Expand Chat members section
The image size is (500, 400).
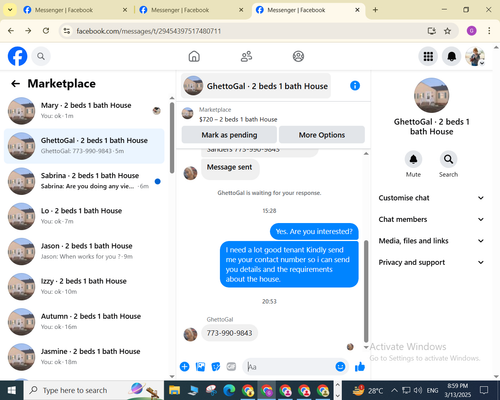pos(431,219)
